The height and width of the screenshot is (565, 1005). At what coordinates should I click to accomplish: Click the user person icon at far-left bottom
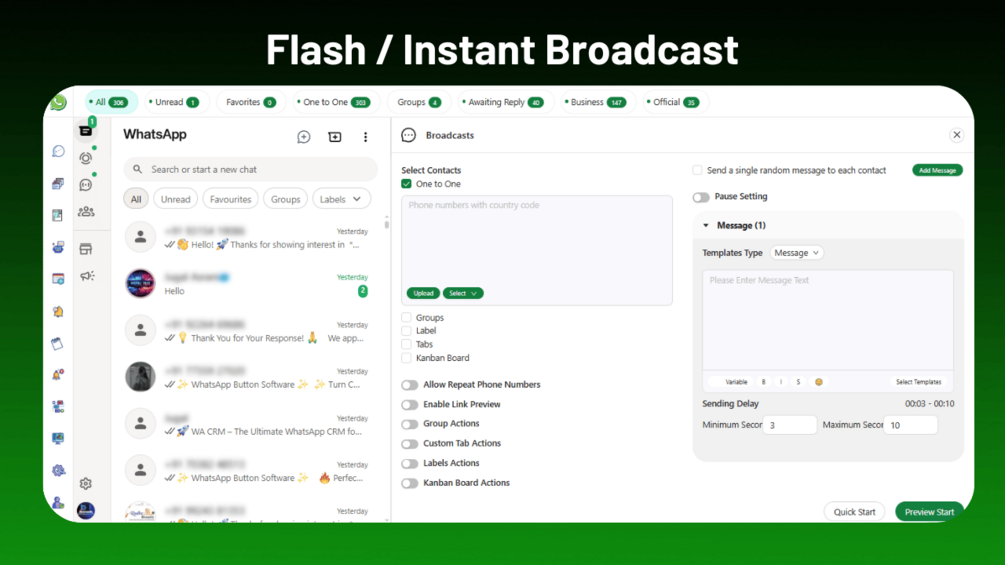tap(58, 503)
